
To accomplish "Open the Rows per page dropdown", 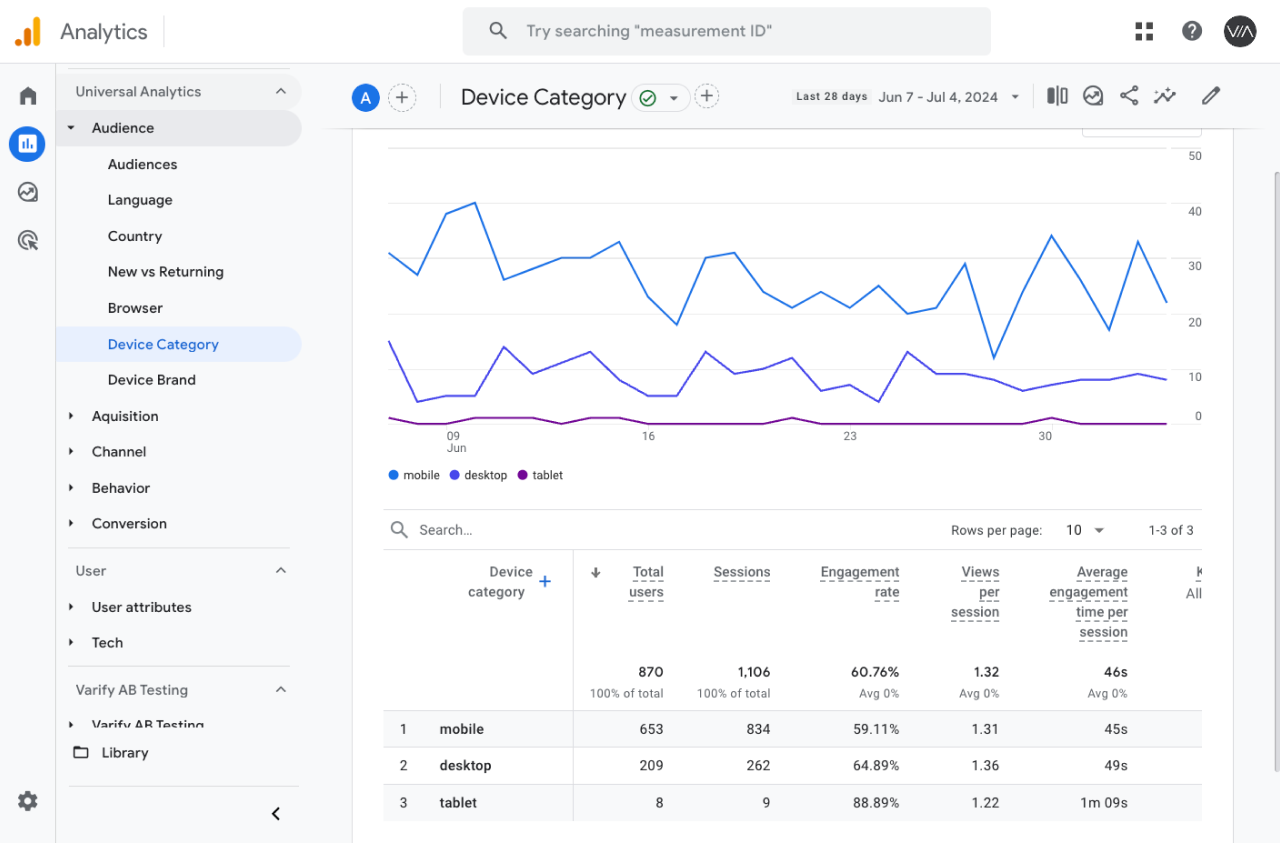I will pos(1085,530).
